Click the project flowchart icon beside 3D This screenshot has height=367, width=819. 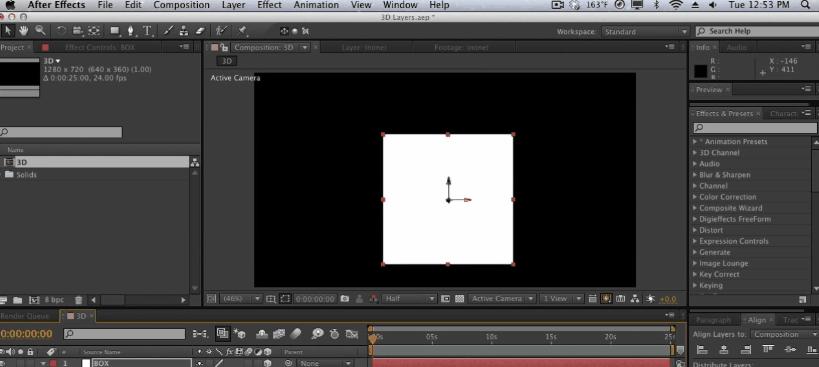[x=195, y=162]
